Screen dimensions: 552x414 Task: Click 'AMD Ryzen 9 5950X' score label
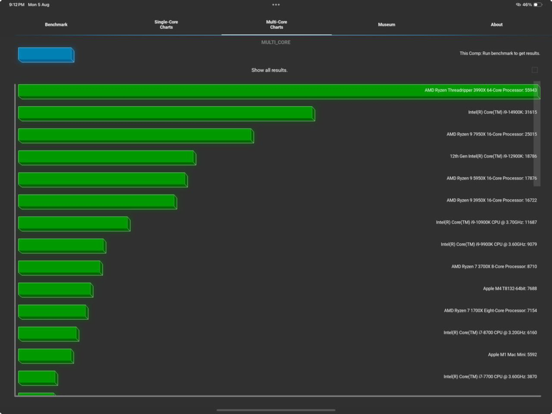492,178
